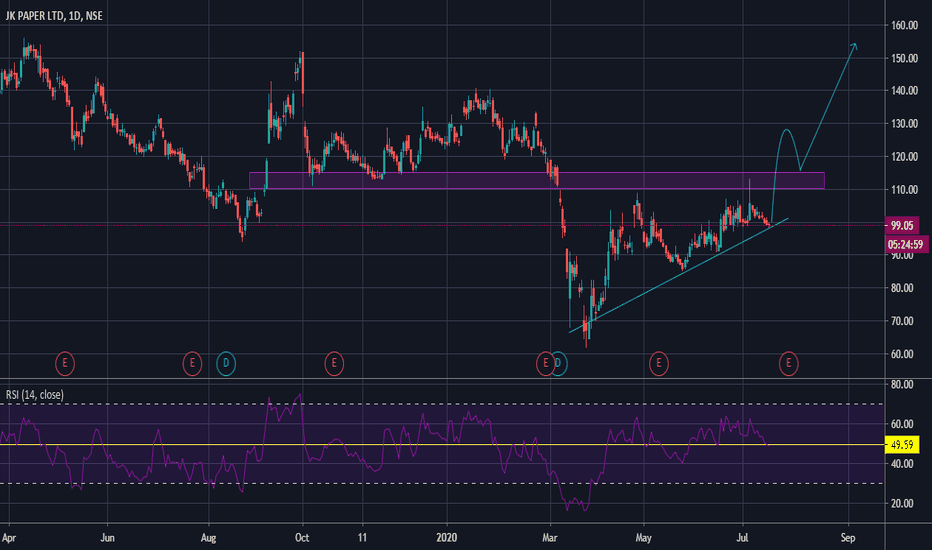932x550 pixels.
Task: Click the yellow 49.59 RSI value label
Action: click(902, 445)
